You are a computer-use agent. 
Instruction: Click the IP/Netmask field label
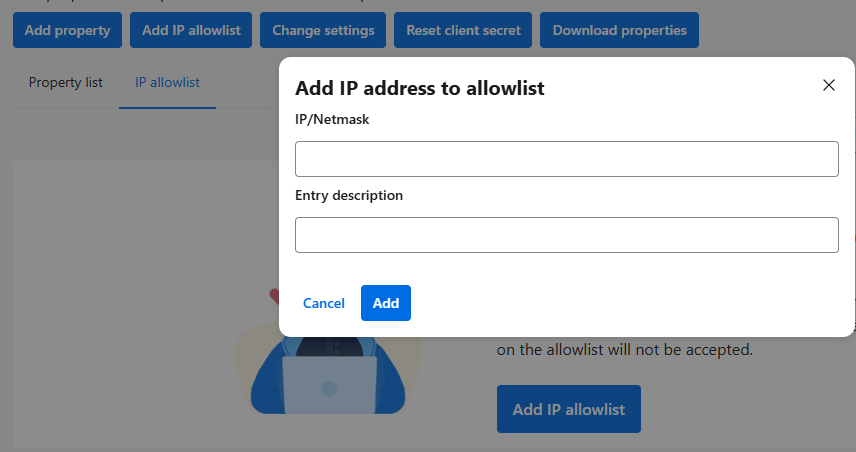(333, 119)
